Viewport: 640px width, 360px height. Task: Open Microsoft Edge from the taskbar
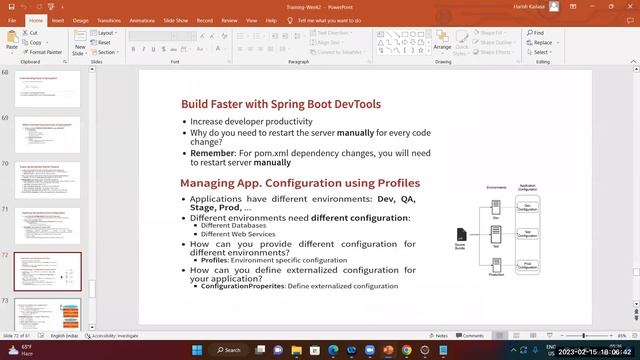point(333,350)
